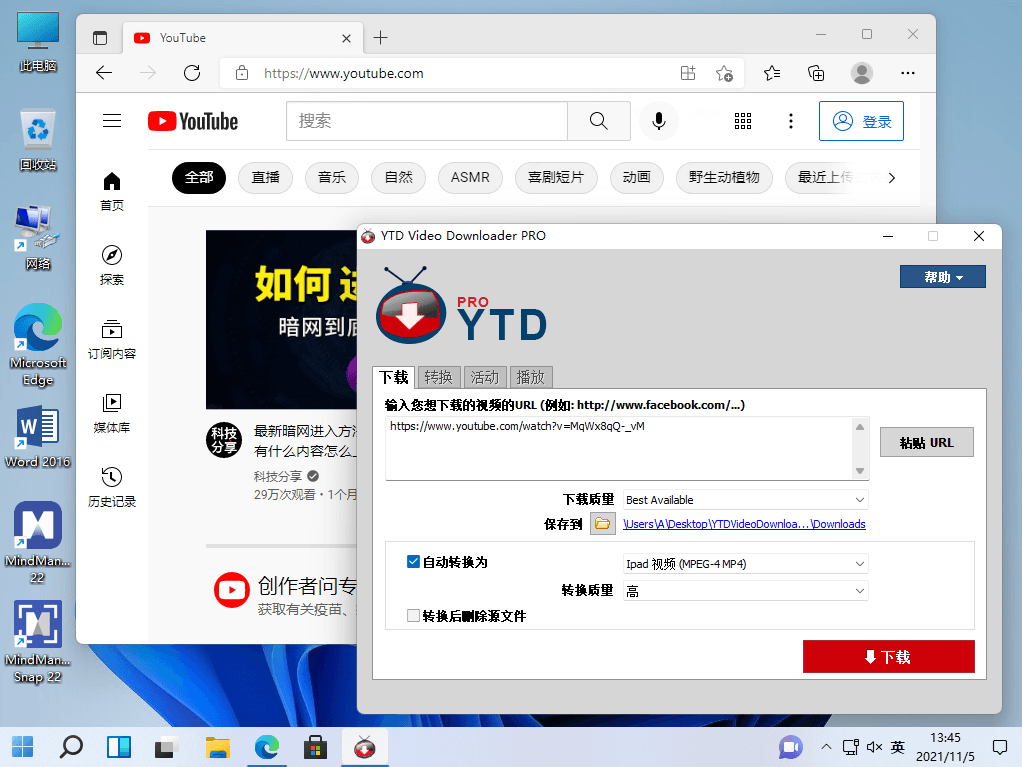Image resolution: width=1022 pixels, height=767 pixels.
Task: Add this page to favorites star
Action: [x=724, y=73]
